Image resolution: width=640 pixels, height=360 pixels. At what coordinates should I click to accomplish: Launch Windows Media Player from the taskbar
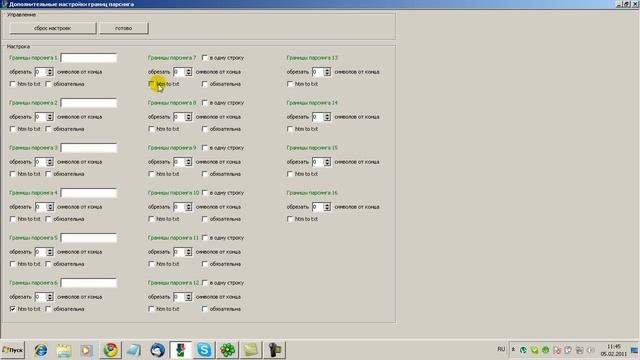point(87,350)
